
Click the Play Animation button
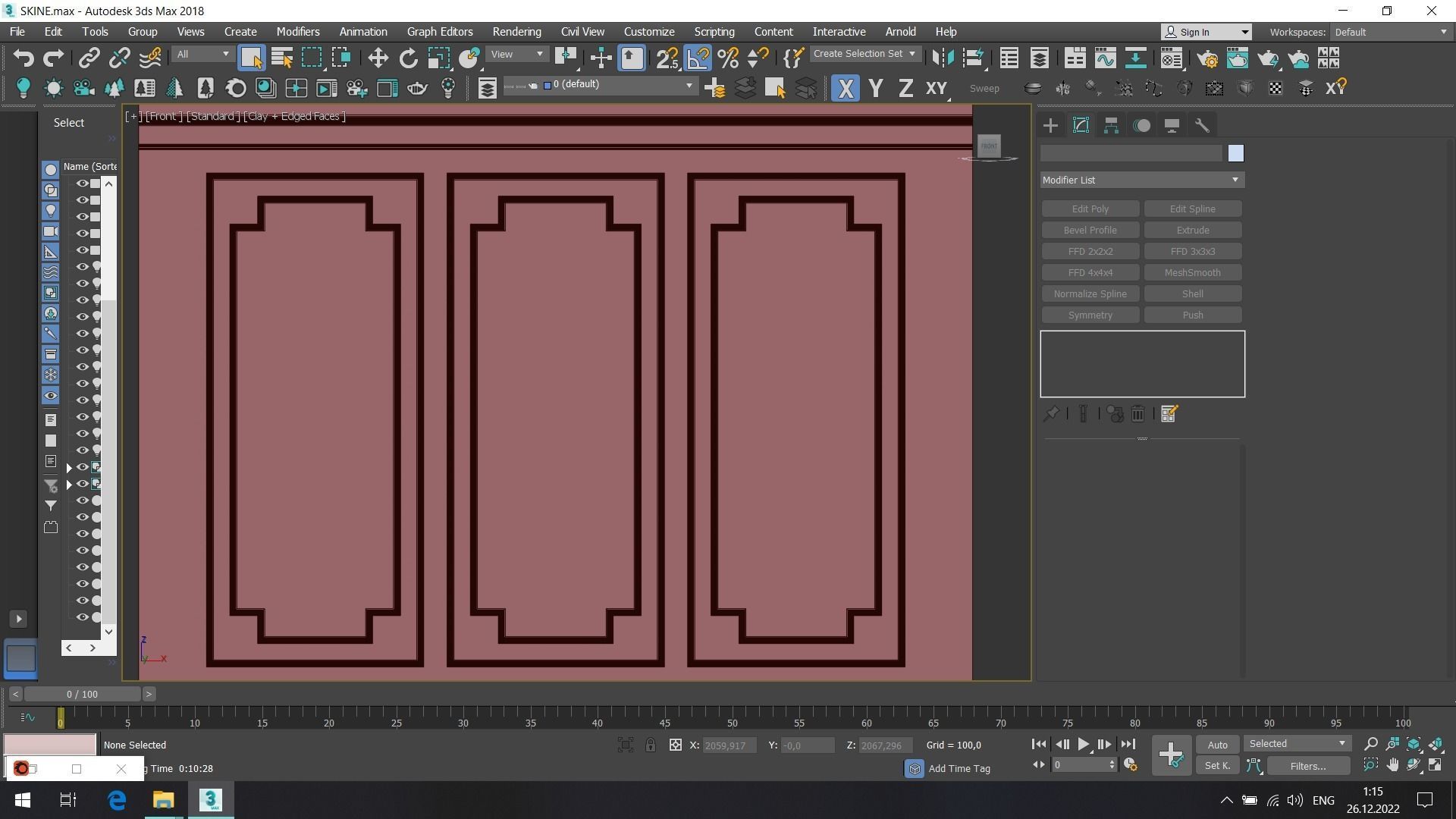1083,745
